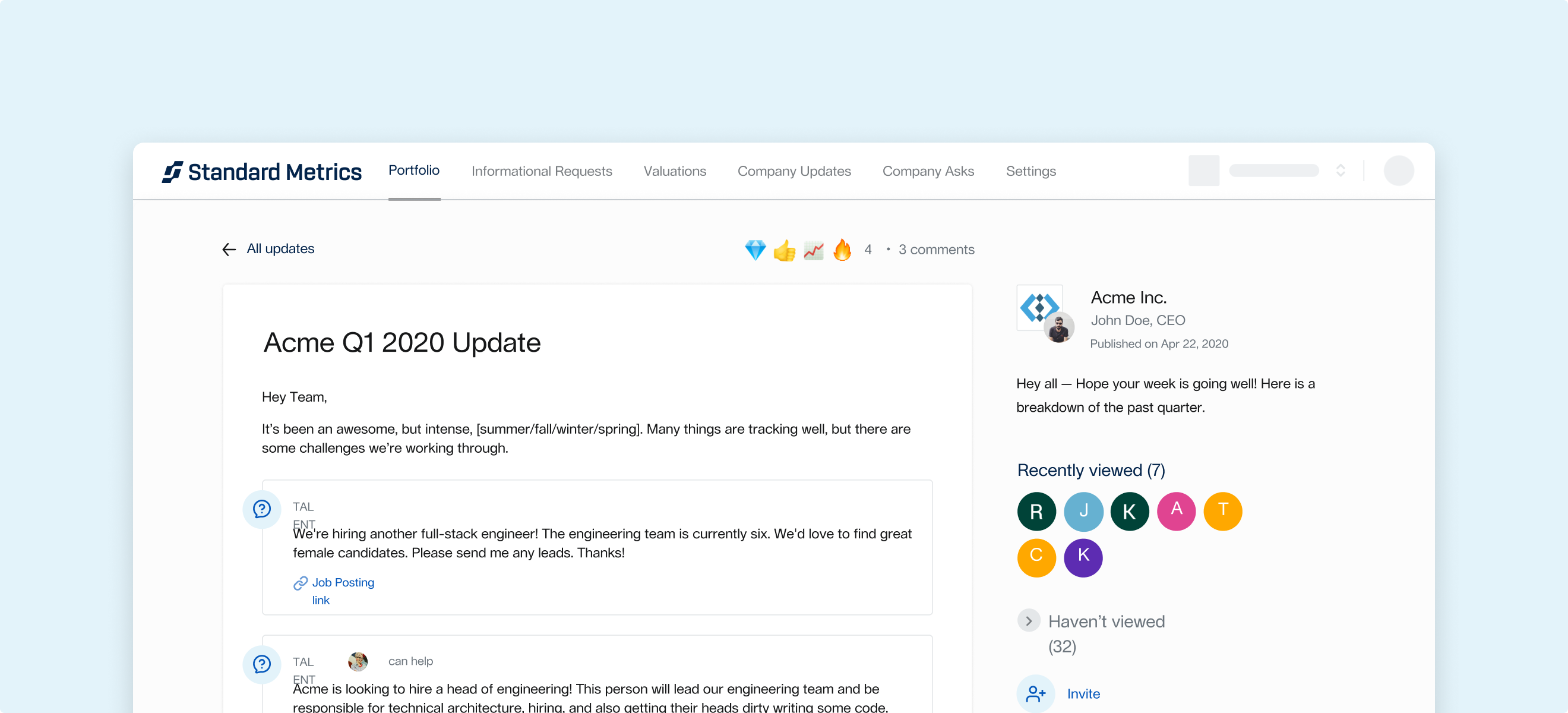The image size is (1568, 713).
Task: Click the fund logo placeholder square
Action: [x=1203, y=171]
